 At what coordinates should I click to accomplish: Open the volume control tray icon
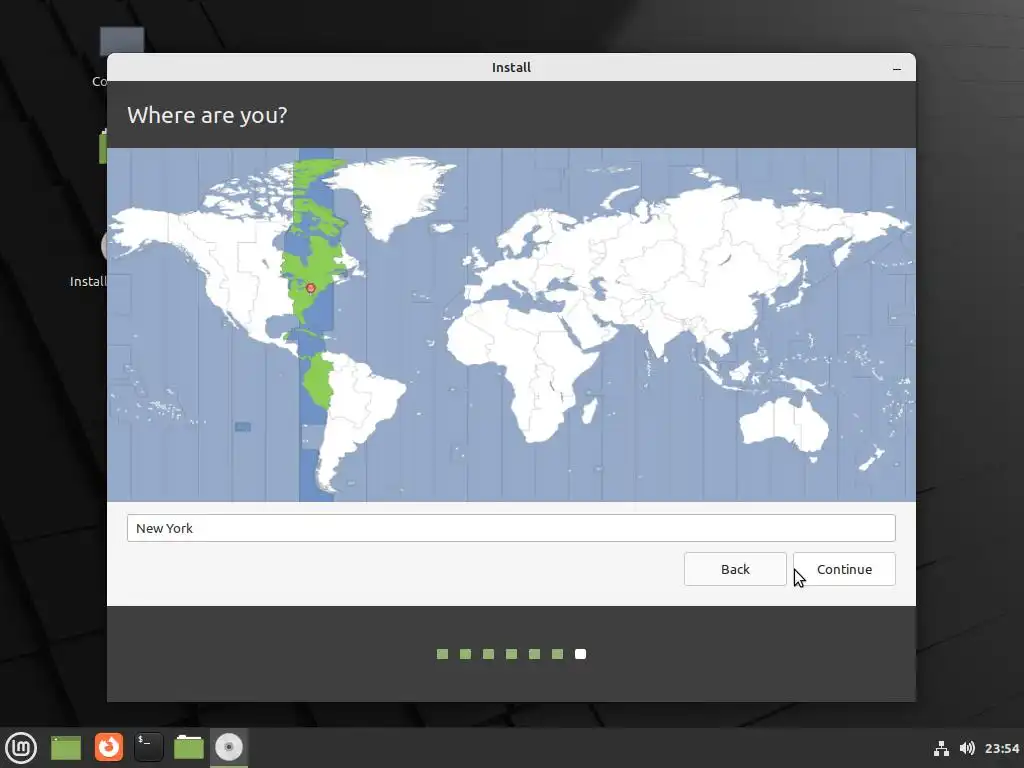[x=967, y=748]
